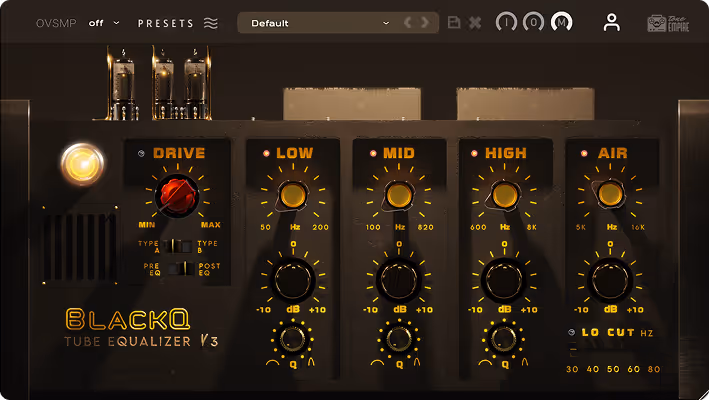Select LO CUT 60 Hz

[x=633, y=369]
